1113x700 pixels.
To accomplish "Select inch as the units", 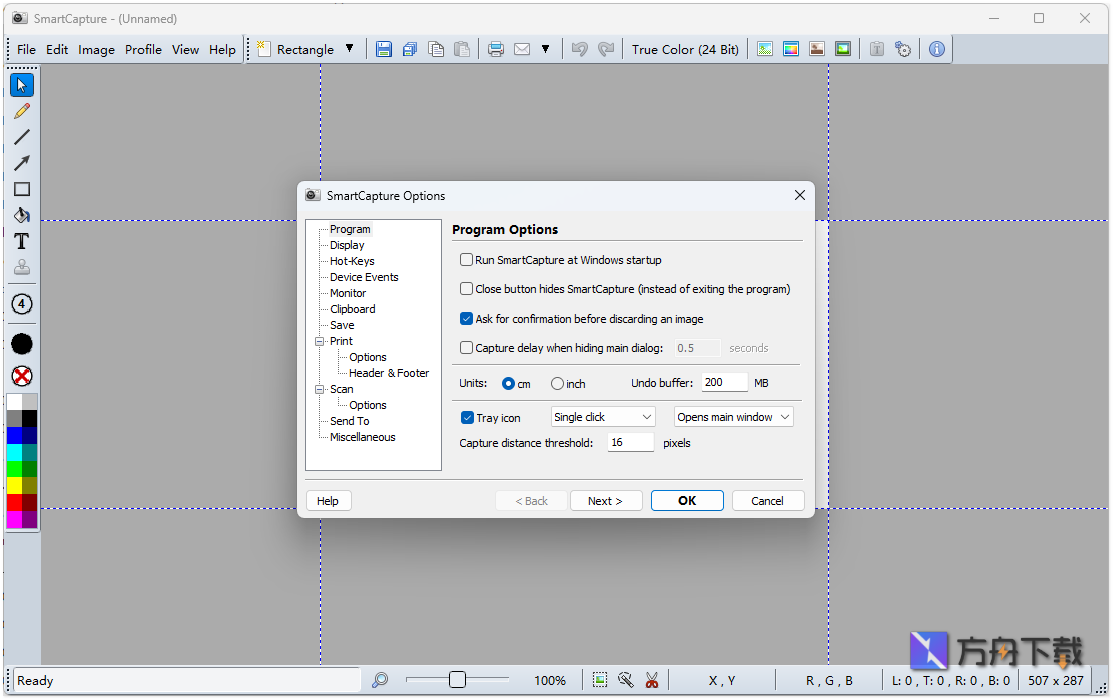I will point(557,384).
